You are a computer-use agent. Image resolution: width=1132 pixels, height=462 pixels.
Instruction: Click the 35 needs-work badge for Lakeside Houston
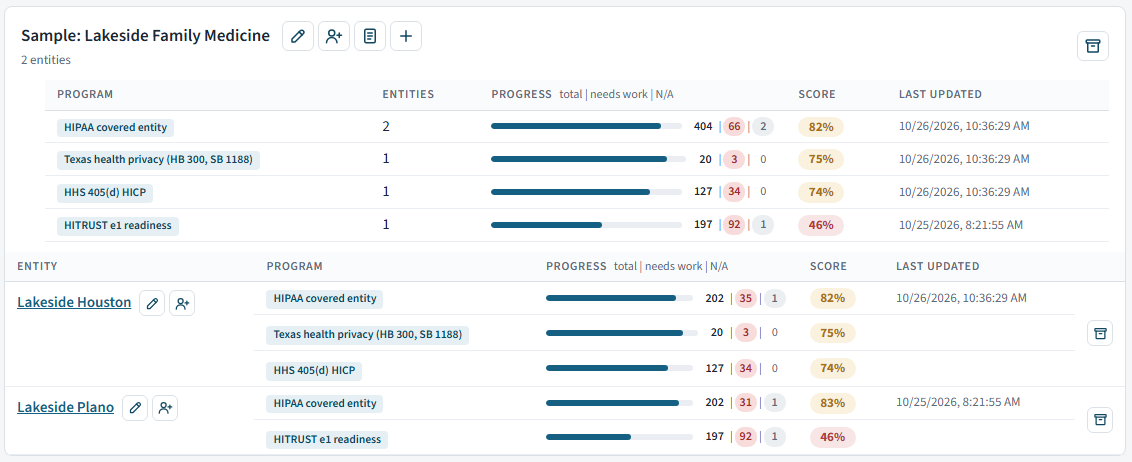click(746, 298)
